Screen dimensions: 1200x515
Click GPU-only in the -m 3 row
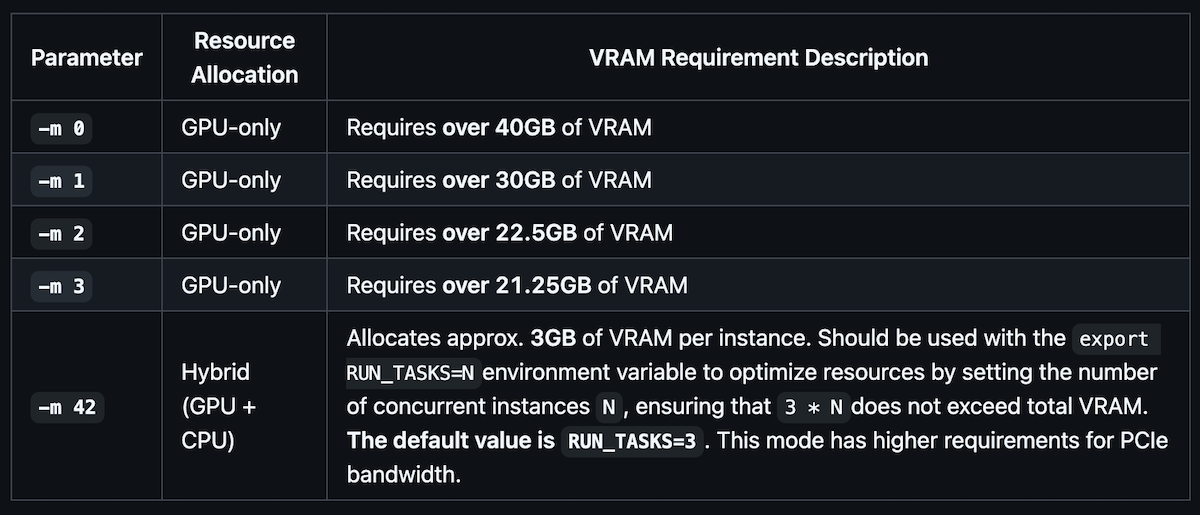tap(231, 285)
